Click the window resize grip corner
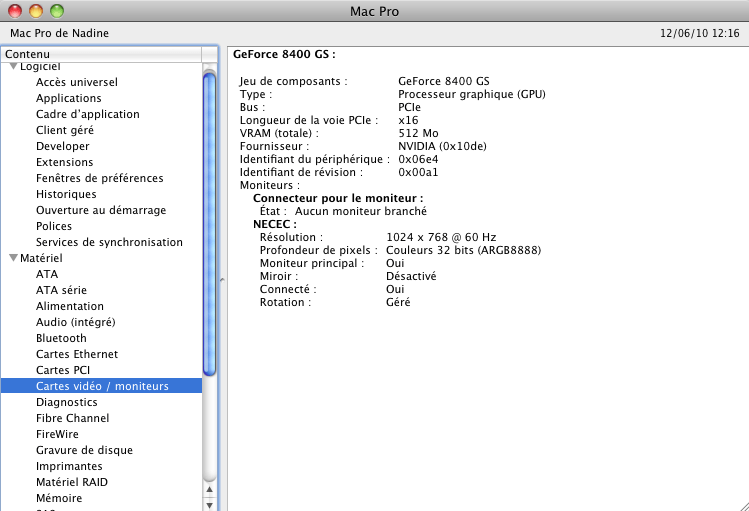Viewport: 749px width, 511px height. tap(743, 506)
